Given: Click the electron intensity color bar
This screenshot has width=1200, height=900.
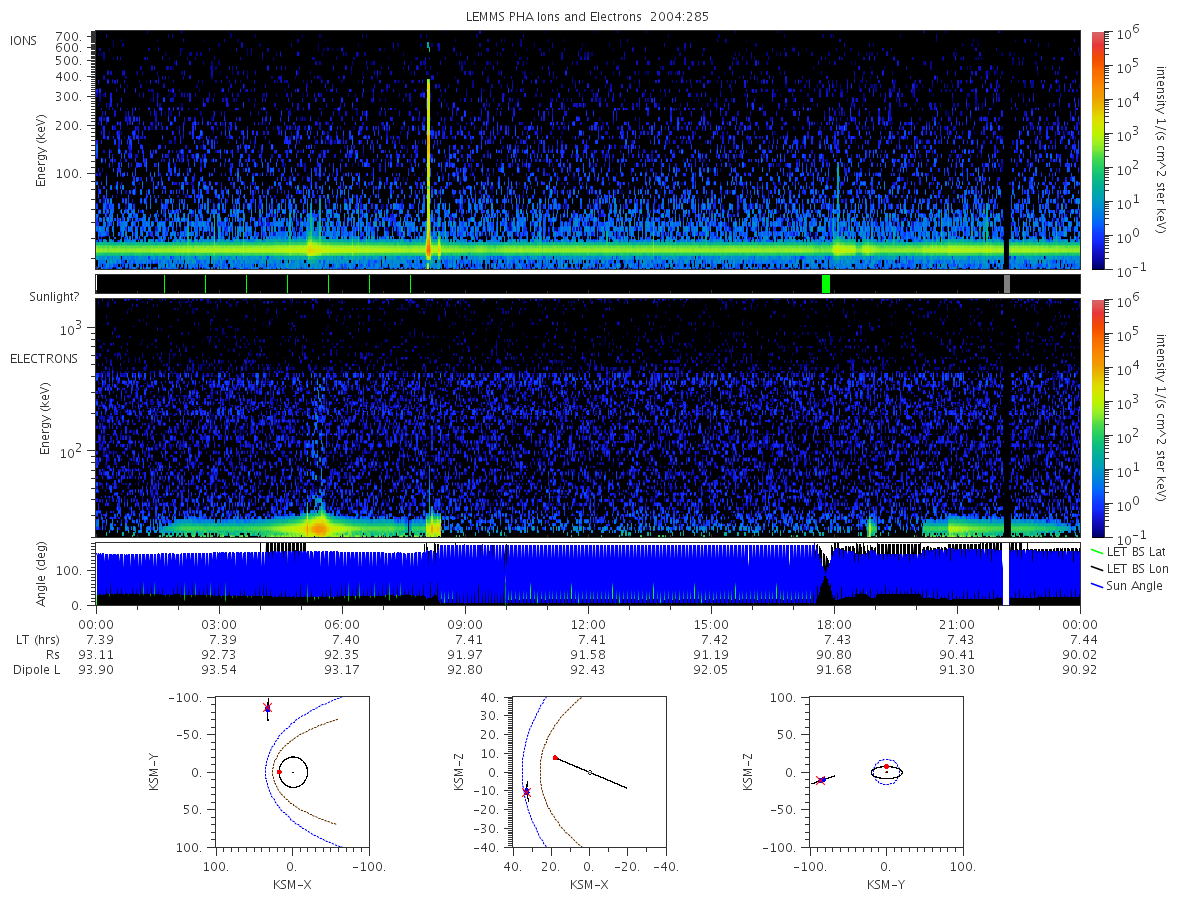Looking at the screenshot, I should pyautogui.click(x=1098, y=418).
